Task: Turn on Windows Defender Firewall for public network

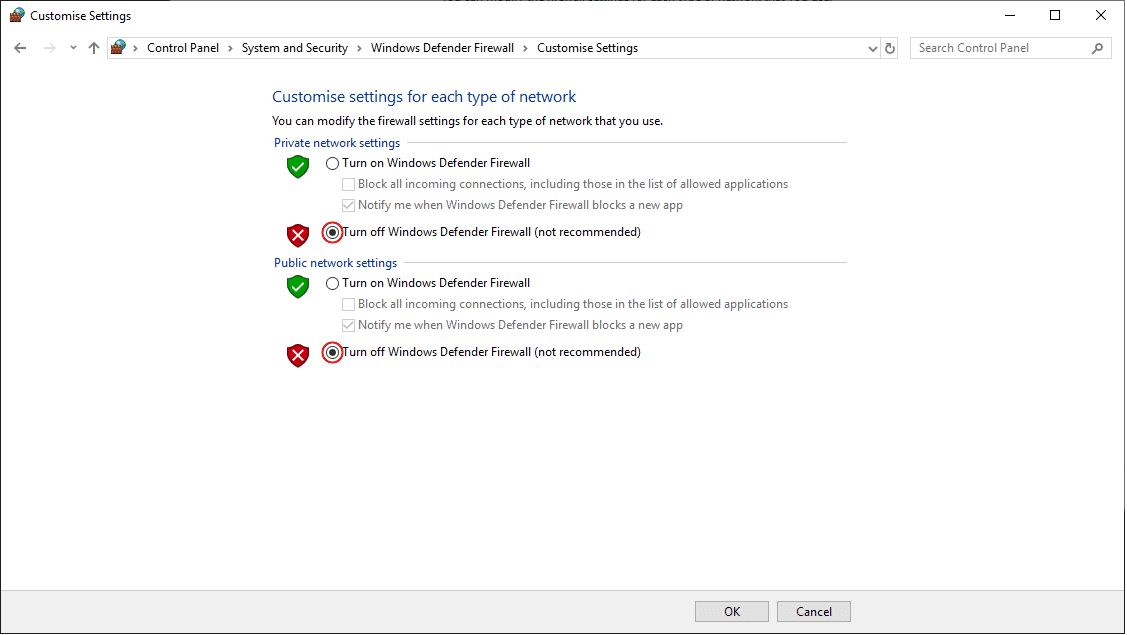Action: point(333,283)
